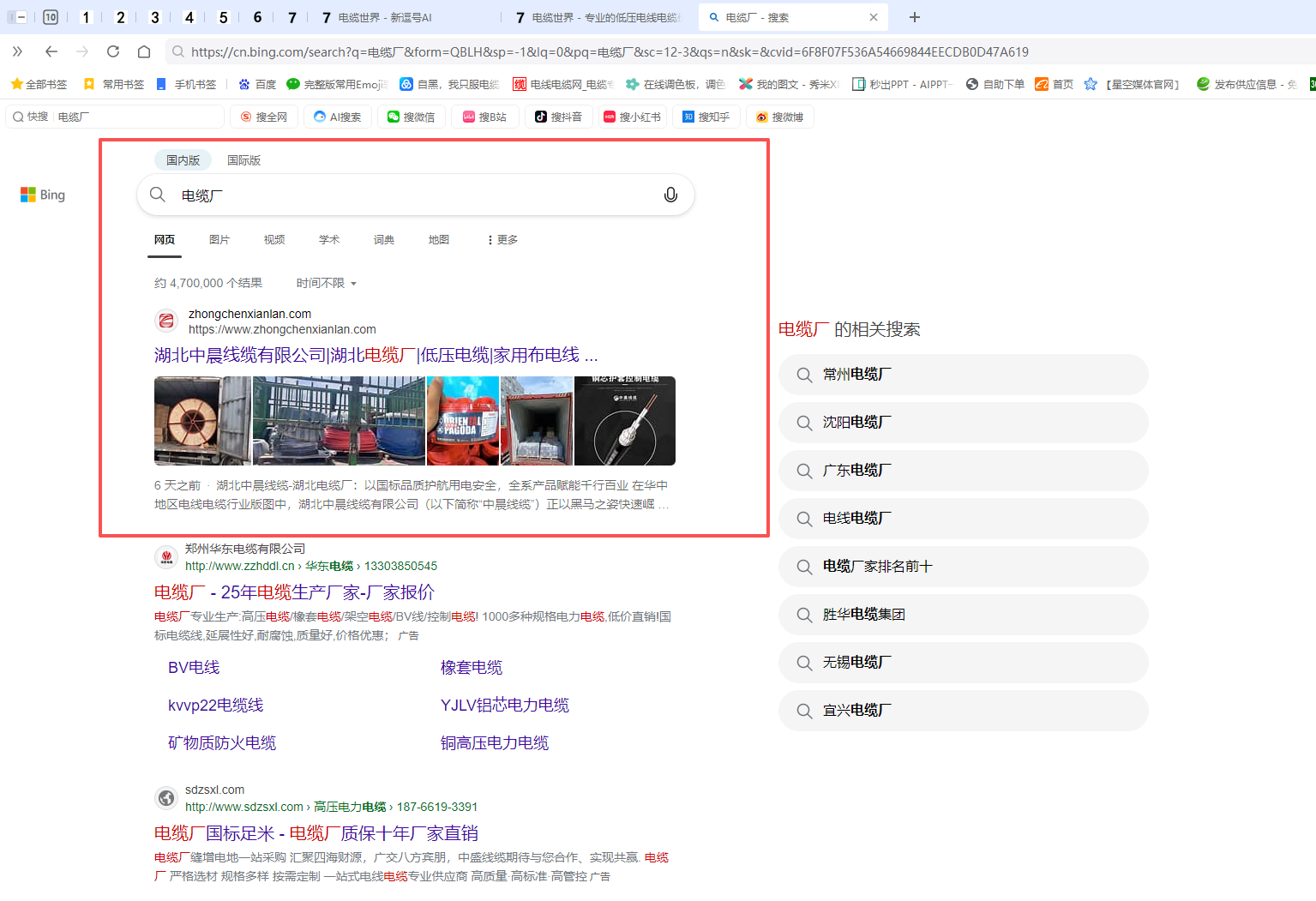Click the 搜B站 Bilibili search icon
Viewport: 1316px width, 901px height.
point(467,116)
